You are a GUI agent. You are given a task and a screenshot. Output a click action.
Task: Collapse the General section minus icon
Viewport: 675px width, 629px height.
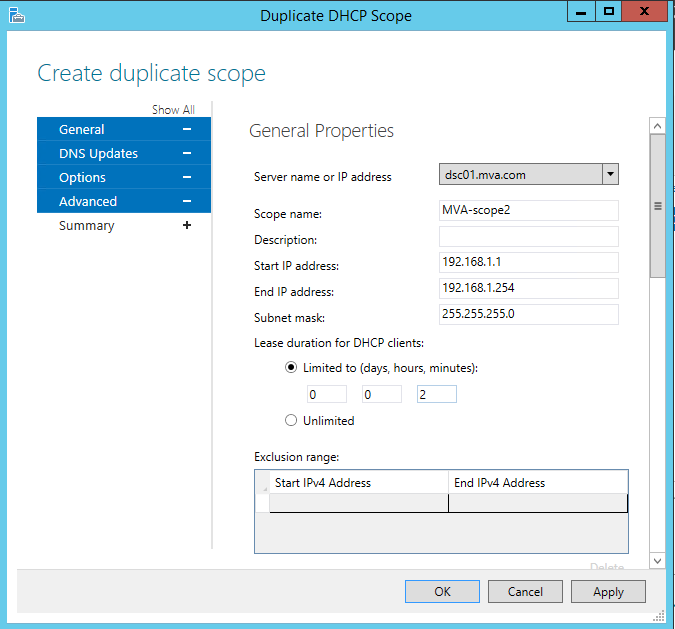(187, 129)
